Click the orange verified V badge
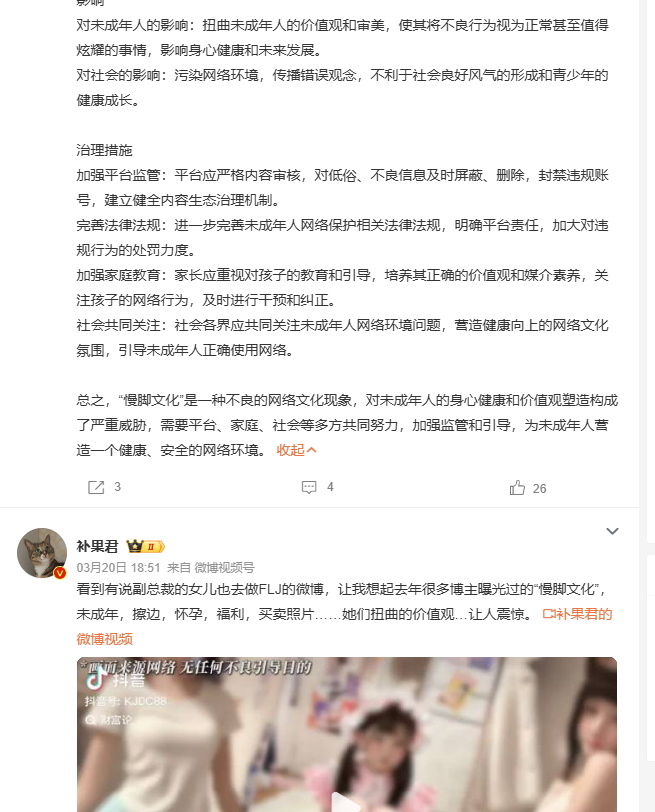The height and width of the screenshot is (812, 655). tap(60, 573)
